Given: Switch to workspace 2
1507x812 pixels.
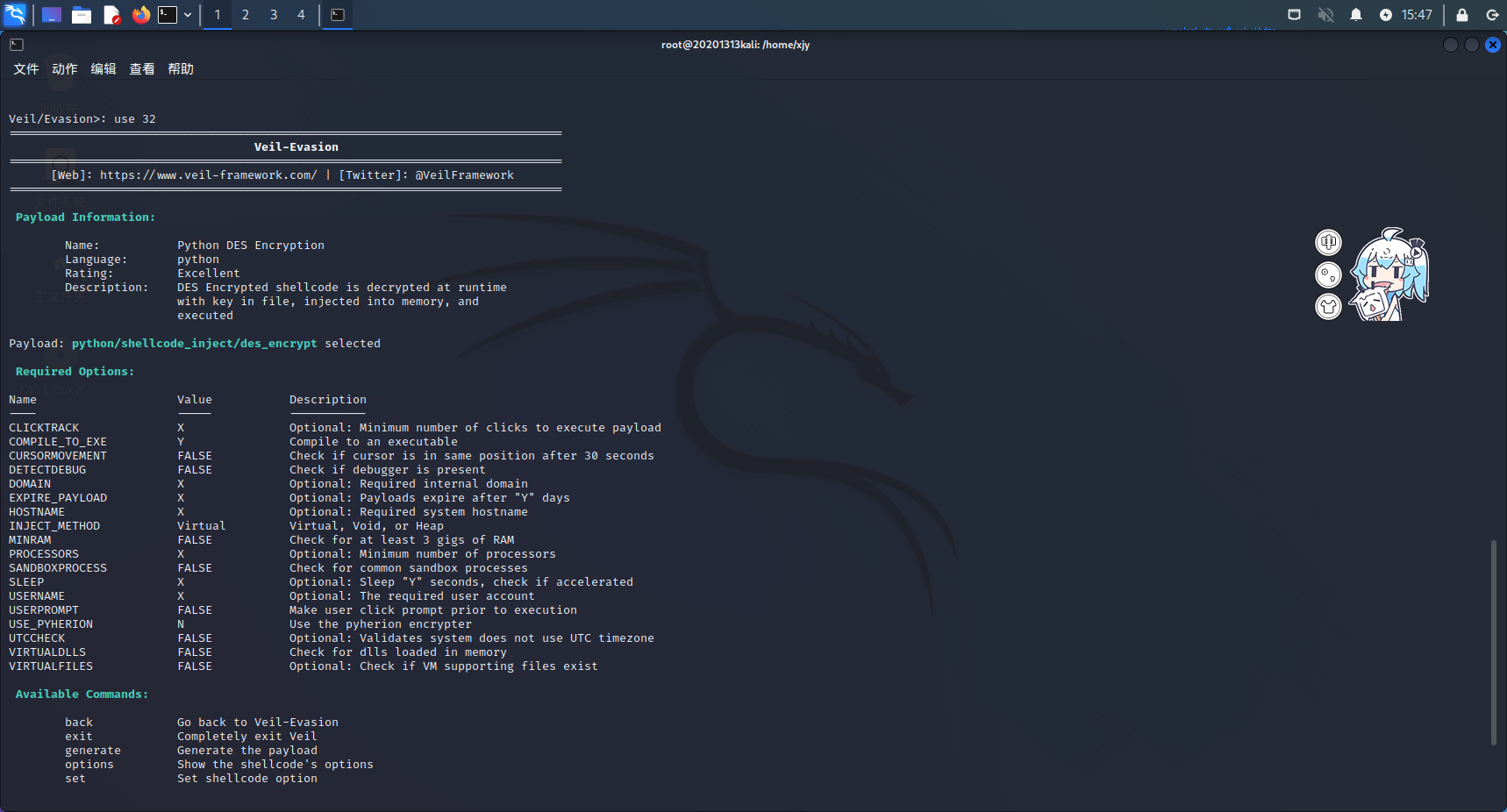Looking at the screenshot, I should pyautogui.click(x=246, y=15).
